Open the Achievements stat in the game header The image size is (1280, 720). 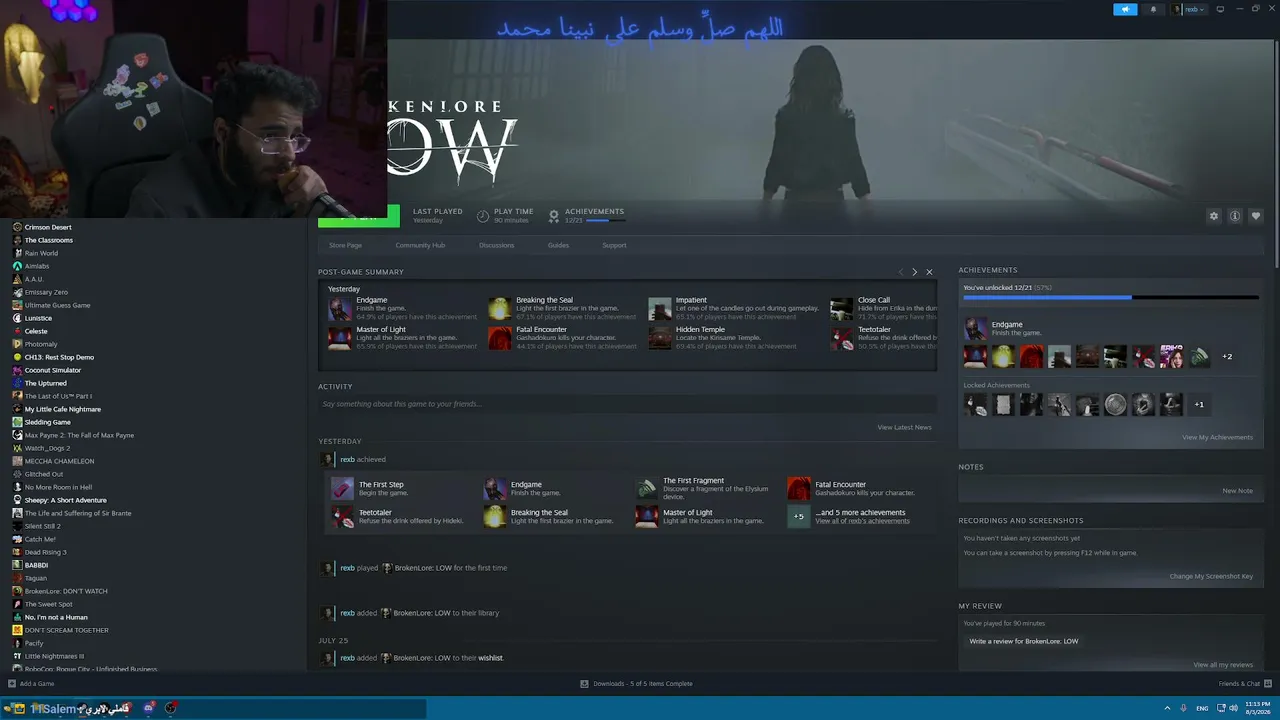click(x=586, y=215)
